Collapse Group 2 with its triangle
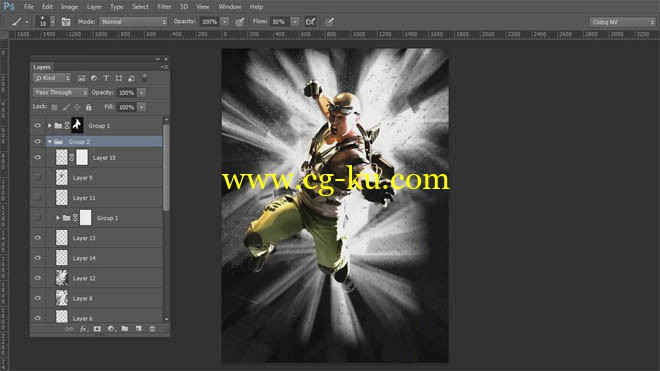Screen dimensions: 660x371 (50, 142)
